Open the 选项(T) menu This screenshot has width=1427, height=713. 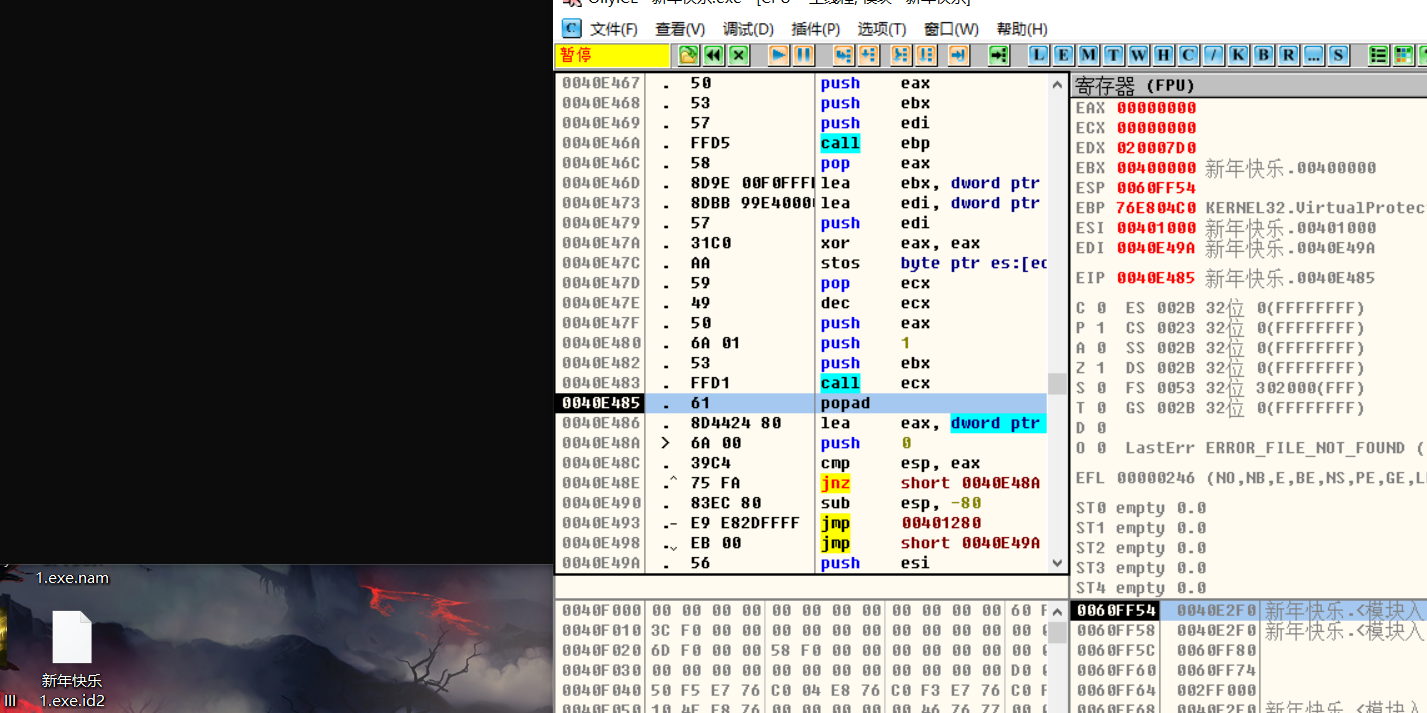881,29
